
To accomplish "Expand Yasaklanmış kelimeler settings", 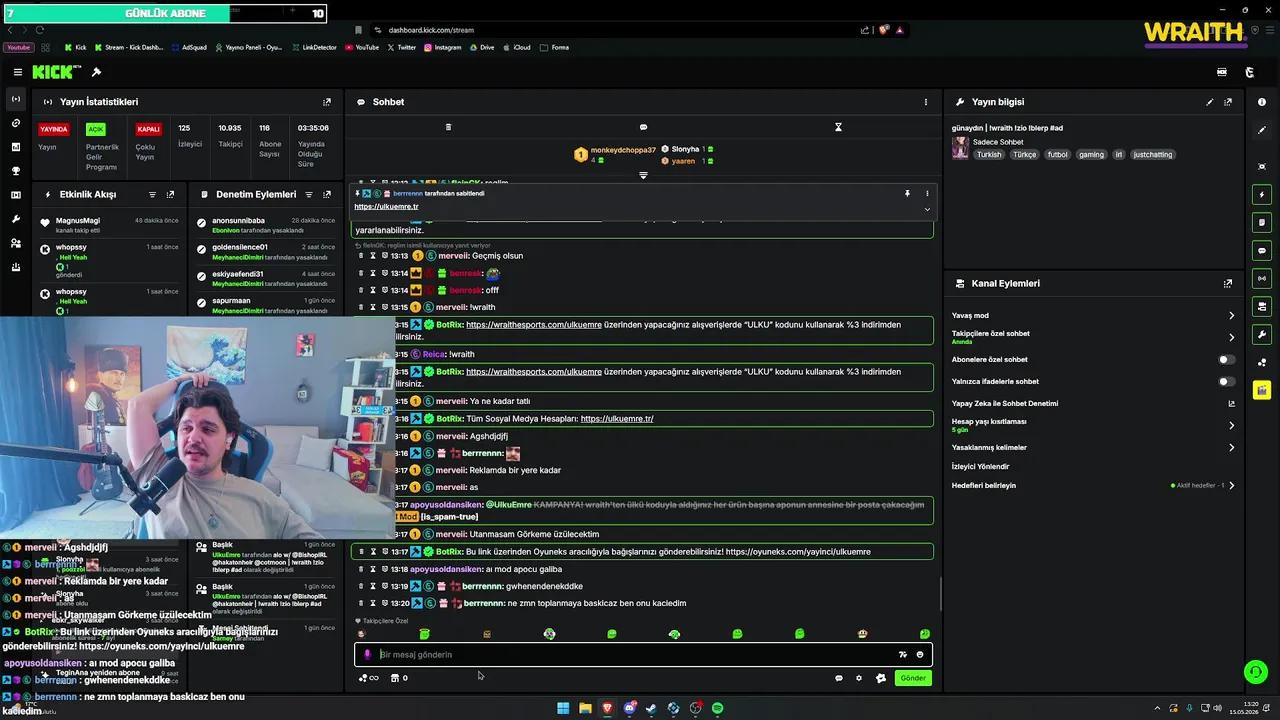I will click(1231, 448).
